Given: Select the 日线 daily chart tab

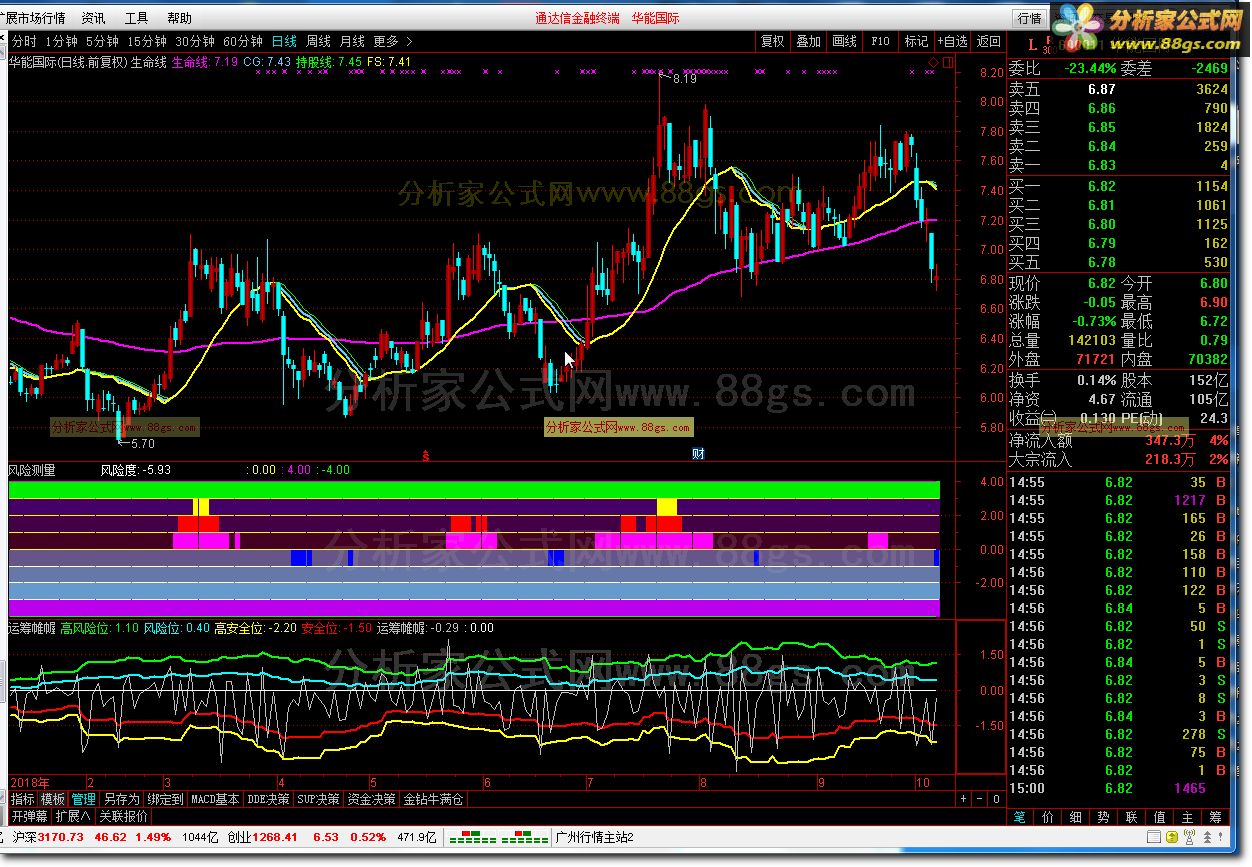Looking at the screenshot, I should coord(284,41).
